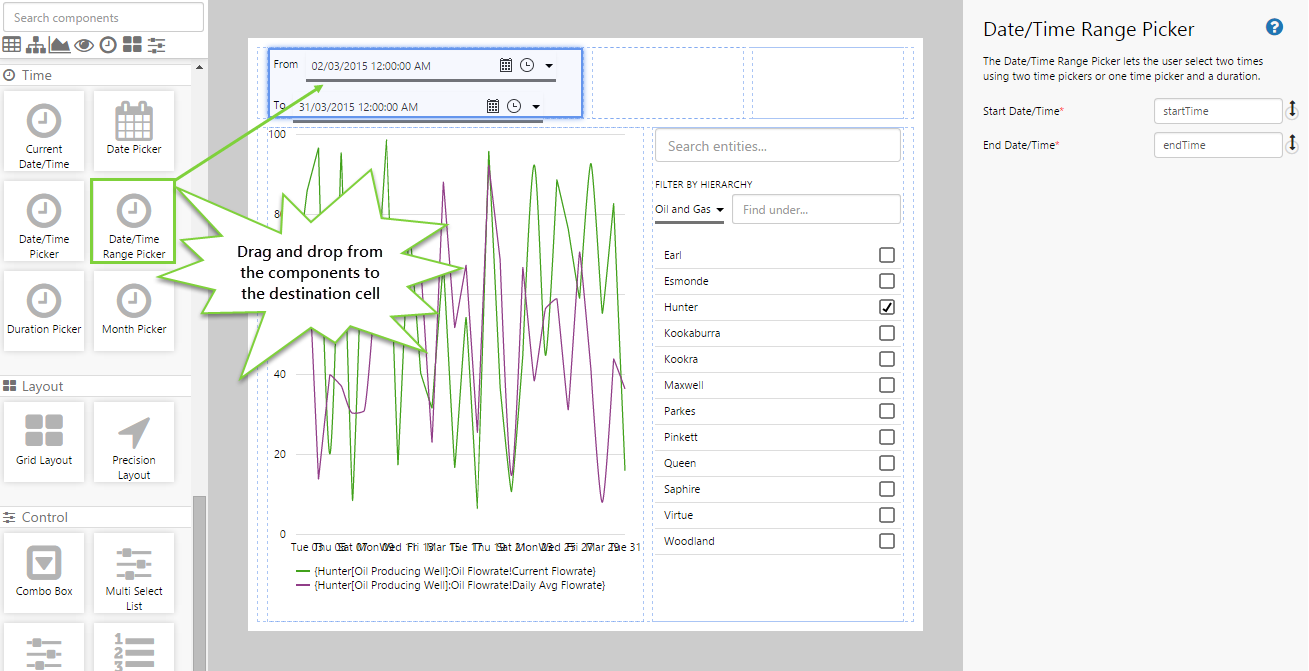Screen dimensions: 1309x671
Task: Open the clock for the To time
Action: click(x=514, y=106)
